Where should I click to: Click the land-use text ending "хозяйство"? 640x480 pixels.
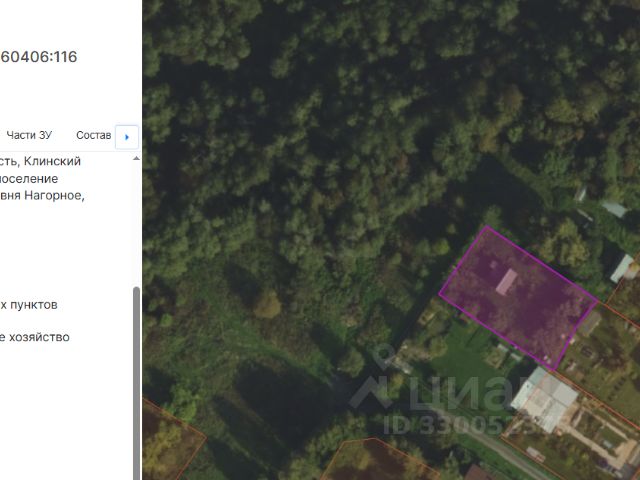(35, 337)
